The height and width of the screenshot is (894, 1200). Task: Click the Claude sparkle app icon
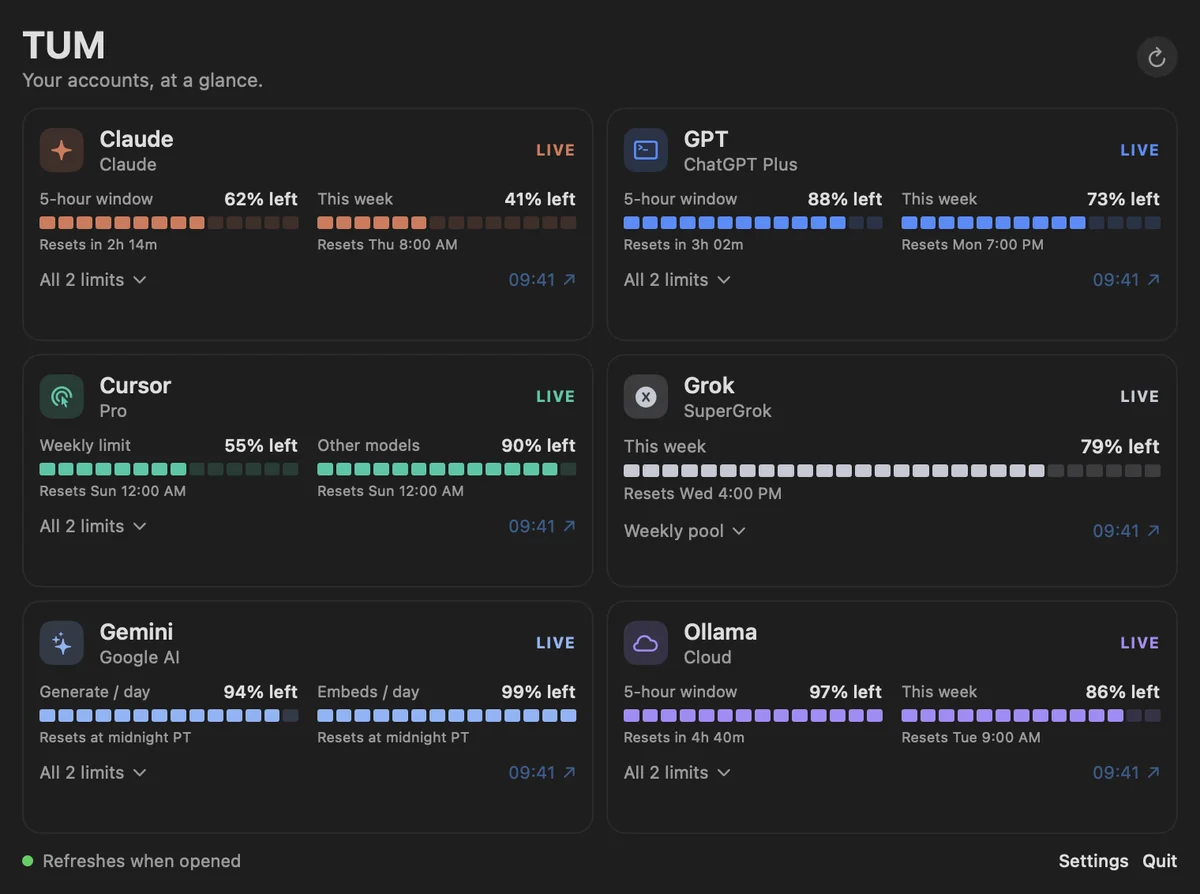pos(61,150)
